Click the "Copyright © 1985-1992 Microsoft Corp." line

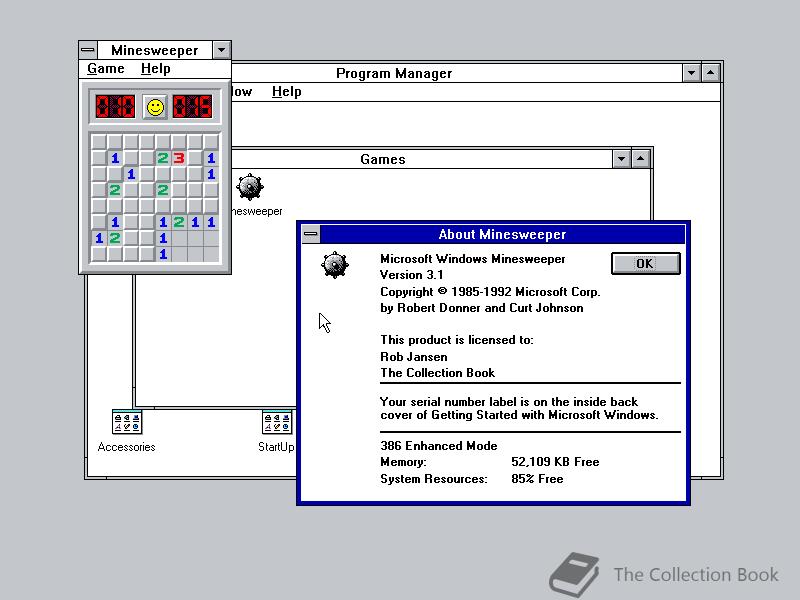[x=490, y=292]
